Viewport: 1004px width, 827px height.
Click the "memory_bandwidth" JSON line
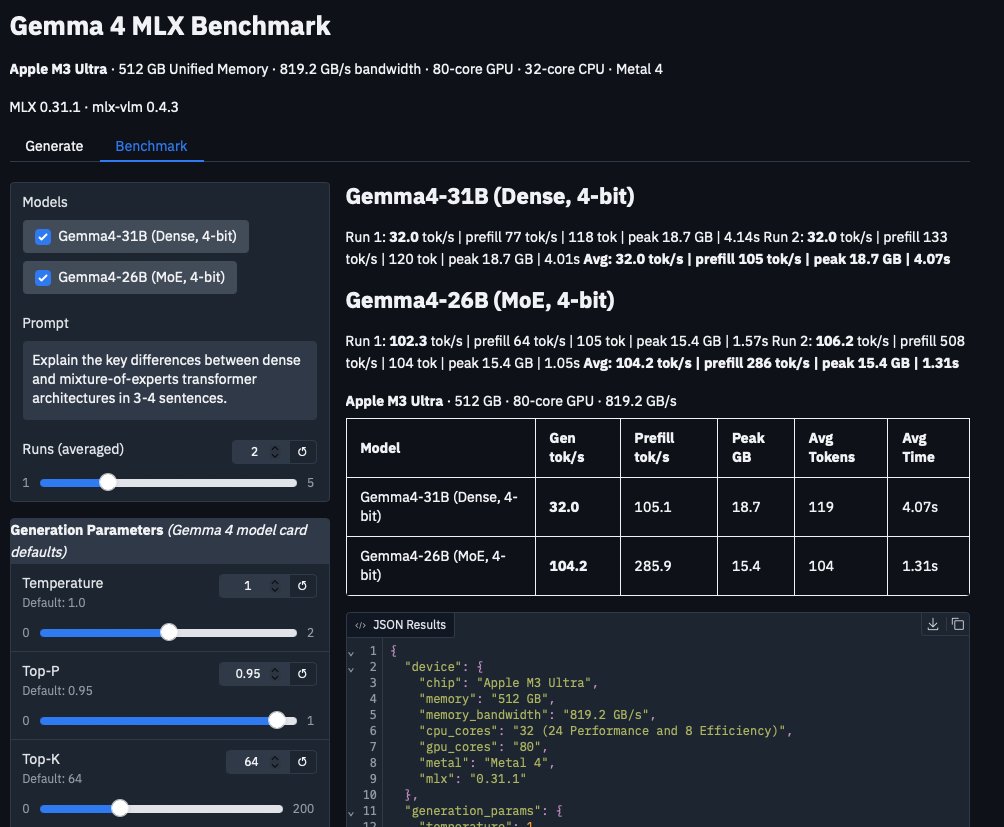537,715
